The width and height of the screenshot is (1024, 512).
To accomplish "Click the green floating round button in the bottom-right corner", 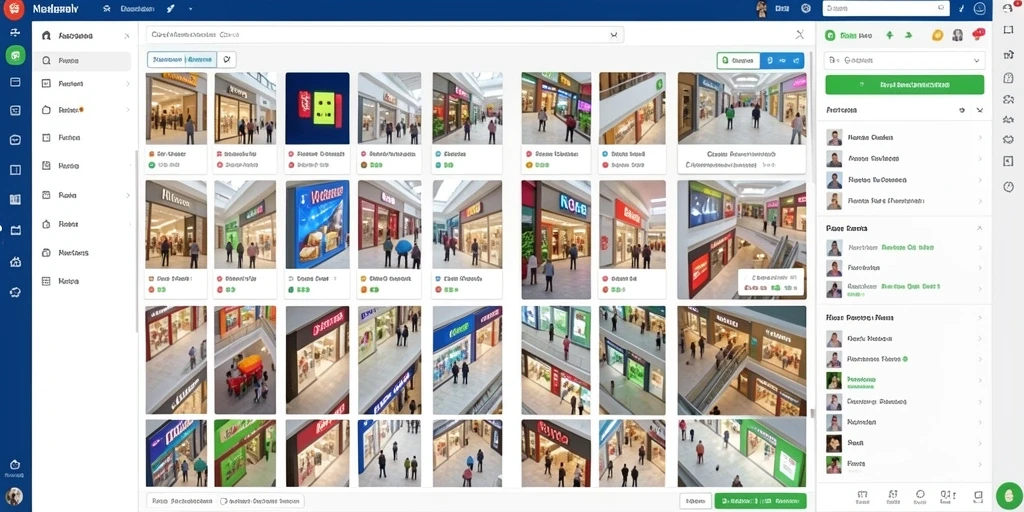I will [x=1009, y=494].
